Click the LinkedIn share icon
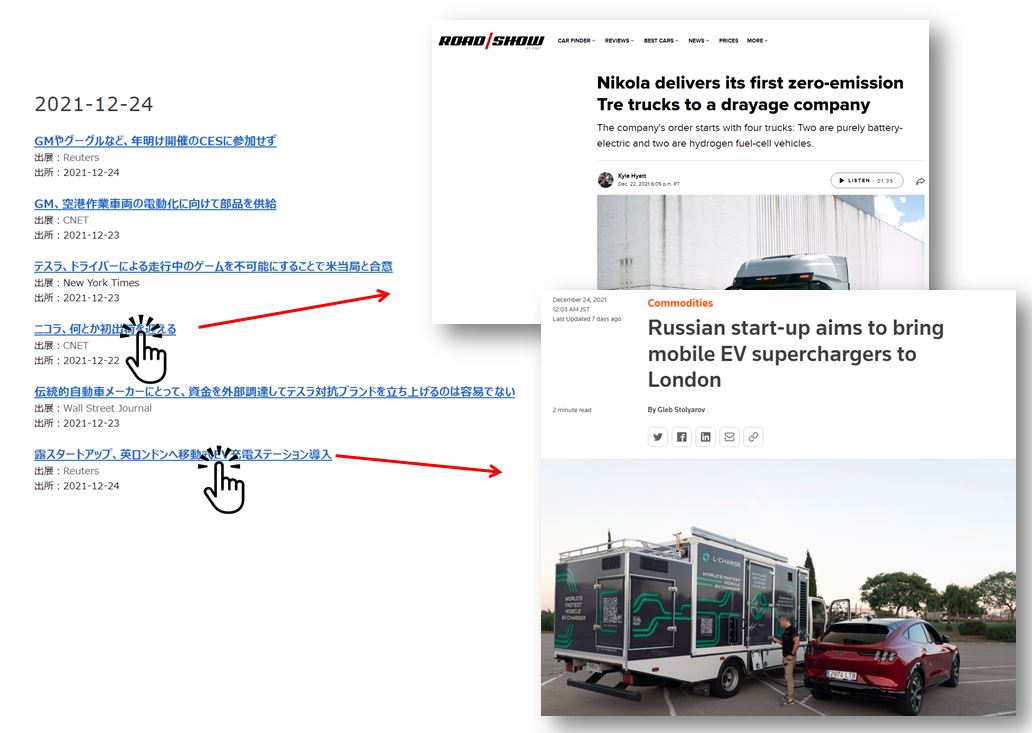The height and width of the screenshot is (733, 1032). (706, 437)
